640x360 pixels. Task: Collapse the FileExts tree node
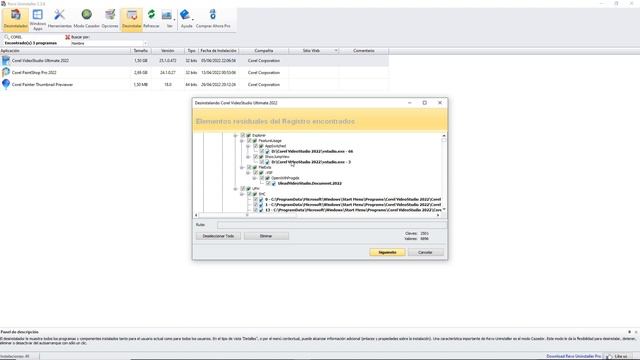(x=242, y=167)
